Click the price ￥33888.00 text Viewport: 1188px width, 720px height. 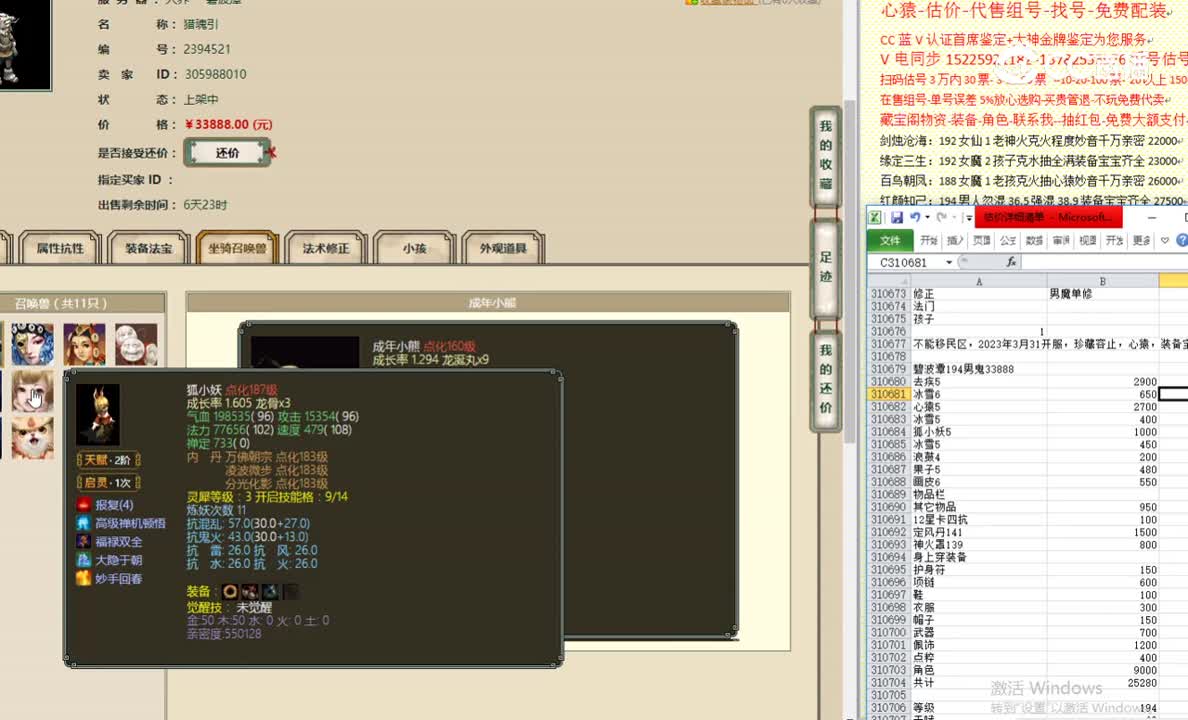(229, 124)
